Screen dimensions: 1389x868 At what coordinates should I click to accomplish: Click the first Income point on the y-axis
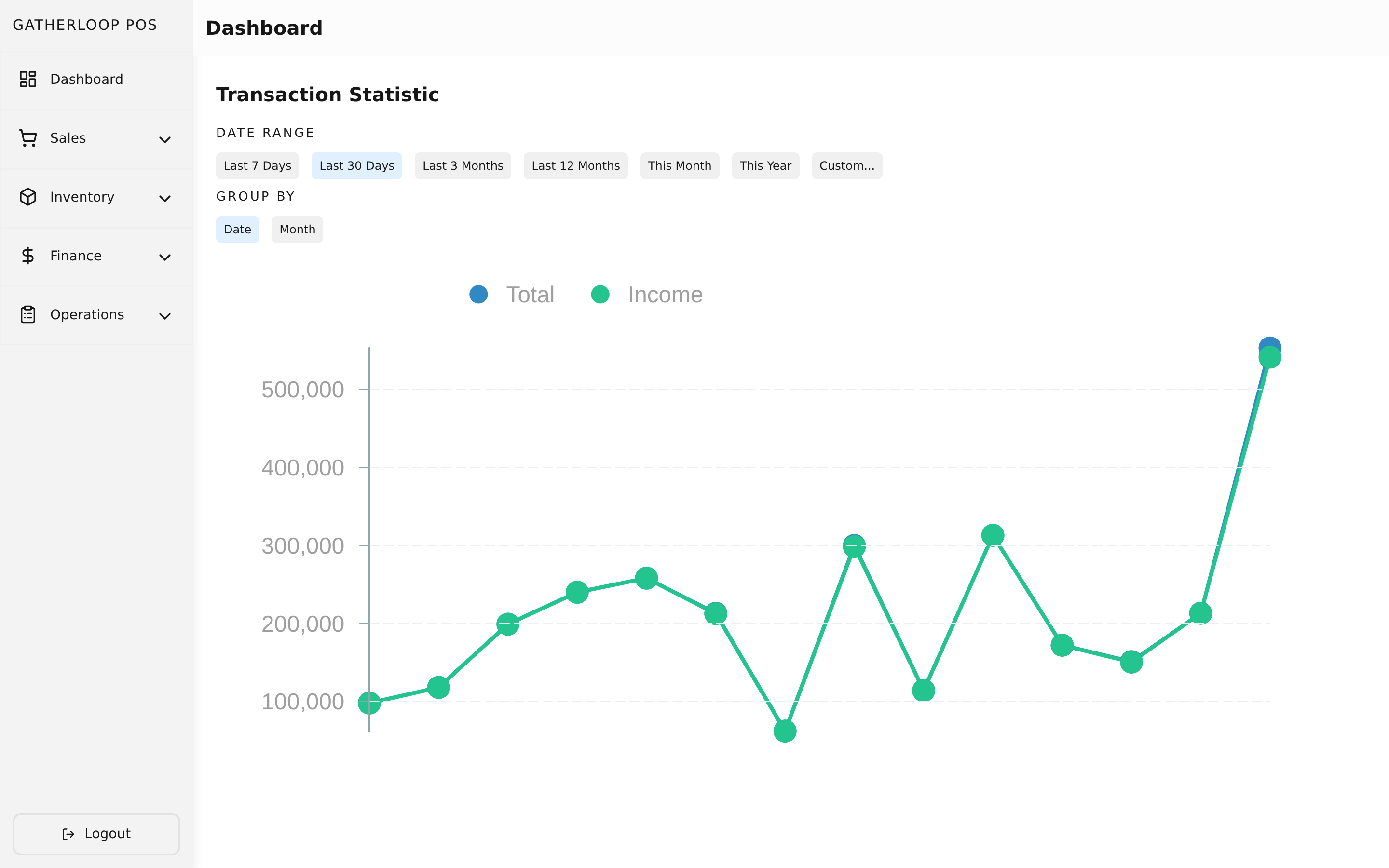(x=369, y=703)
